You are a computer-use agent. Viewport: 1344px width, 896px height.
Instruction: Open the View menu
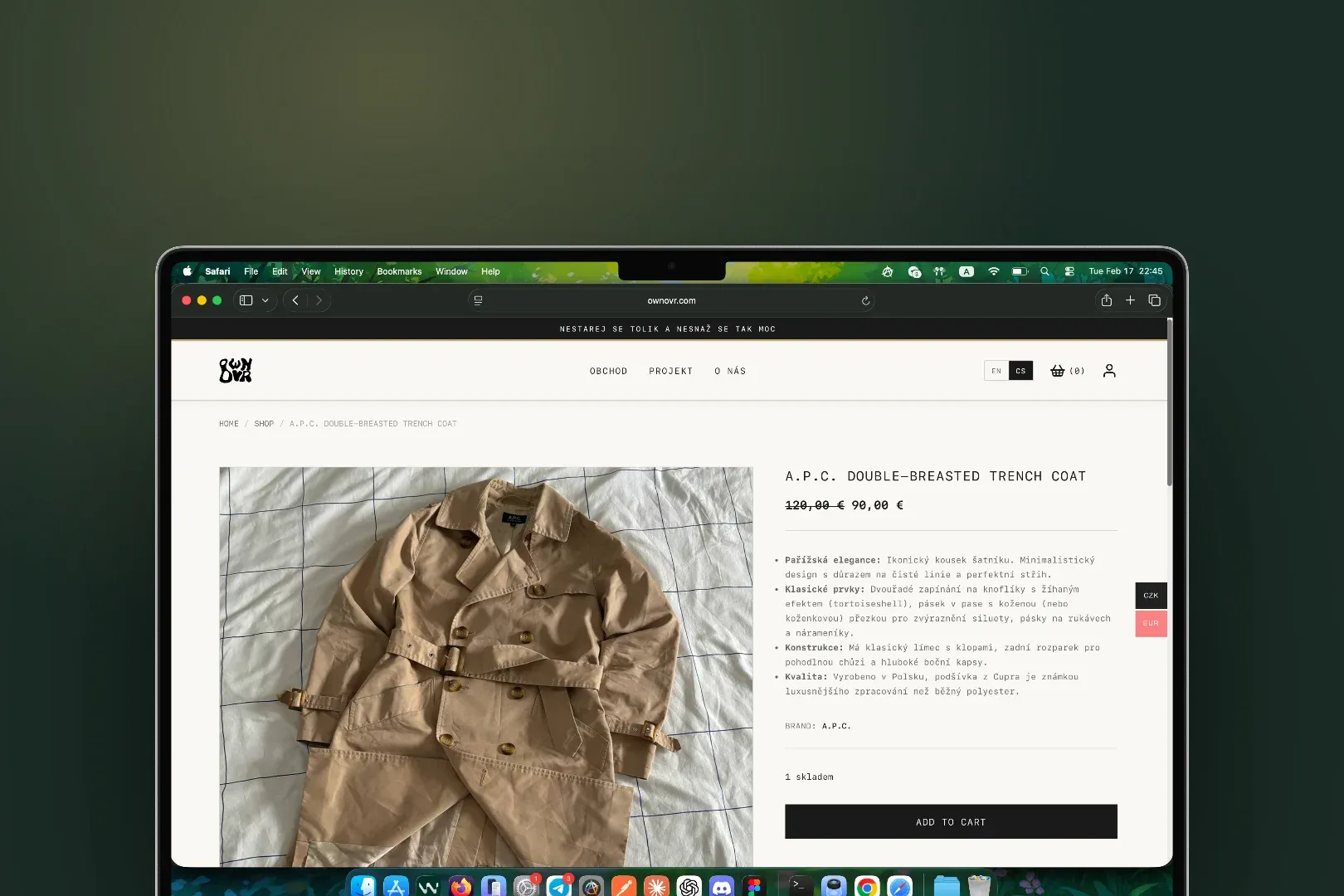310,271
